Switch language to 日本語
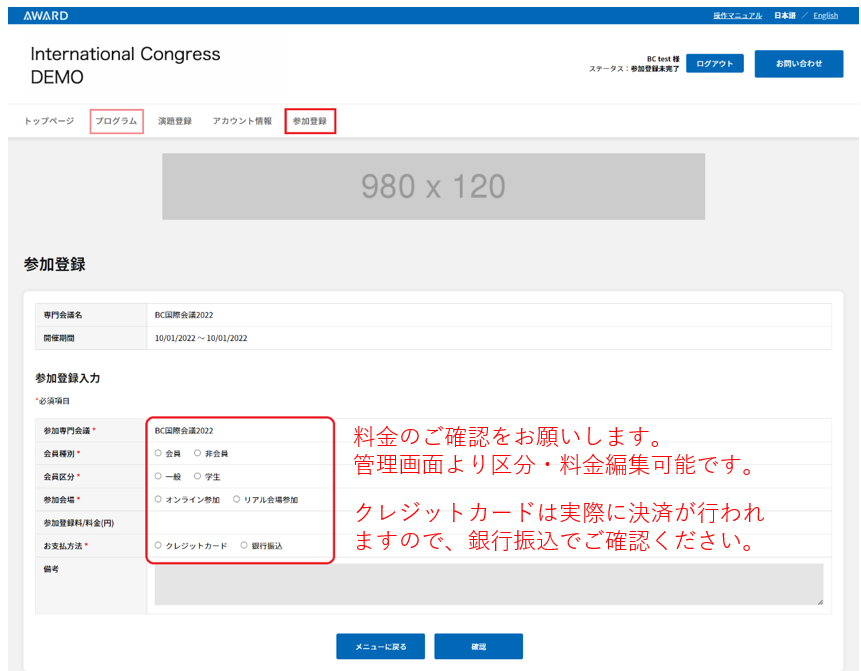Screen dimensions: 861x671 tap(784, 16)
